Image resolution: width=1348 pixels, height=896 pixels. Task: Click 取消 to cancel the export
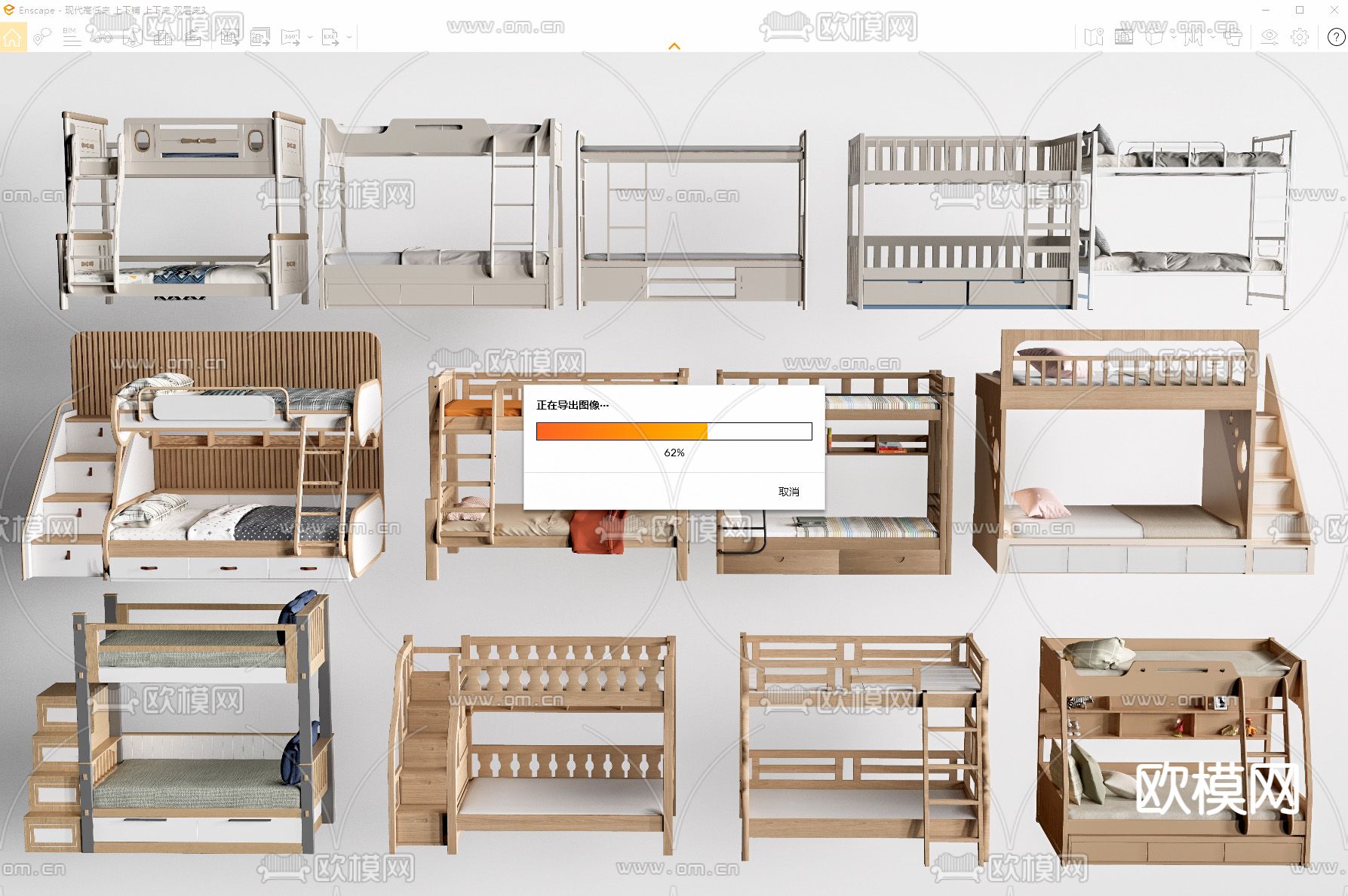coord(789,492)
